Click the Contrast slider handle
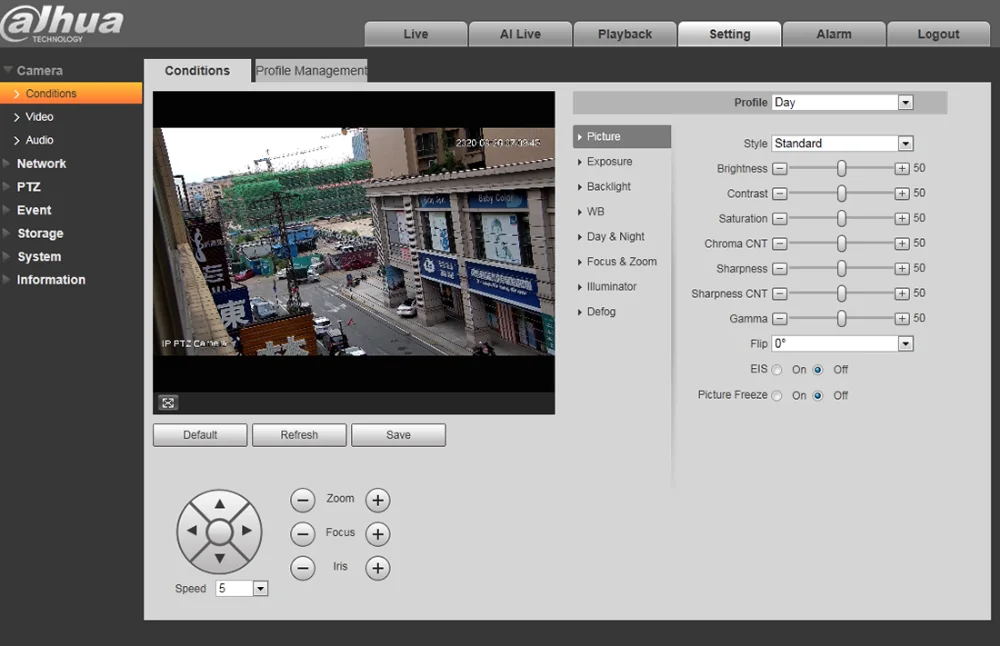 click(x=842, y=194)
